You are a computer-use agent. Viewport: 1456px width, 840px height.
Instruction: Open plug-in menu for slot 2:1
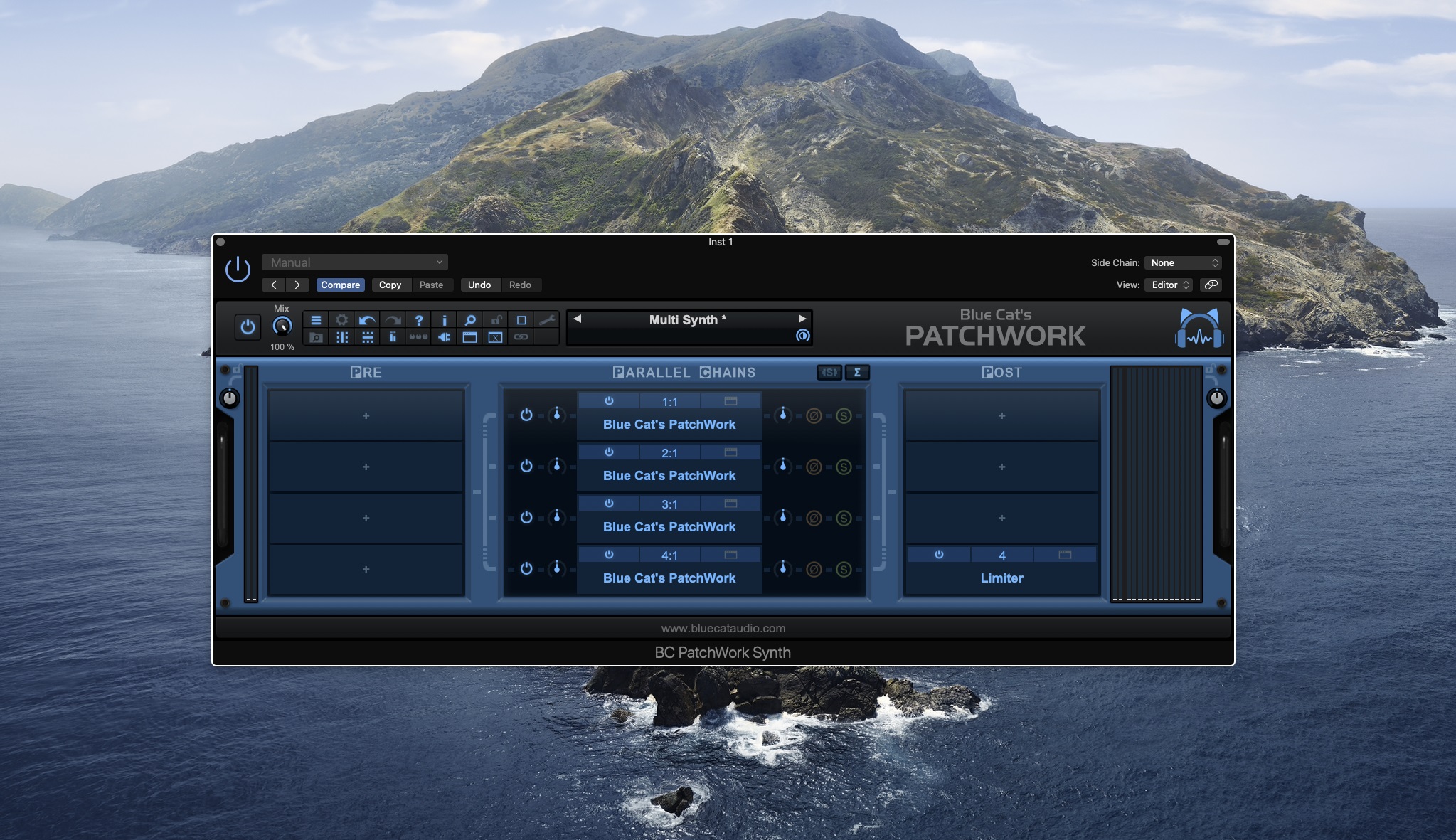tap(669, 476)
